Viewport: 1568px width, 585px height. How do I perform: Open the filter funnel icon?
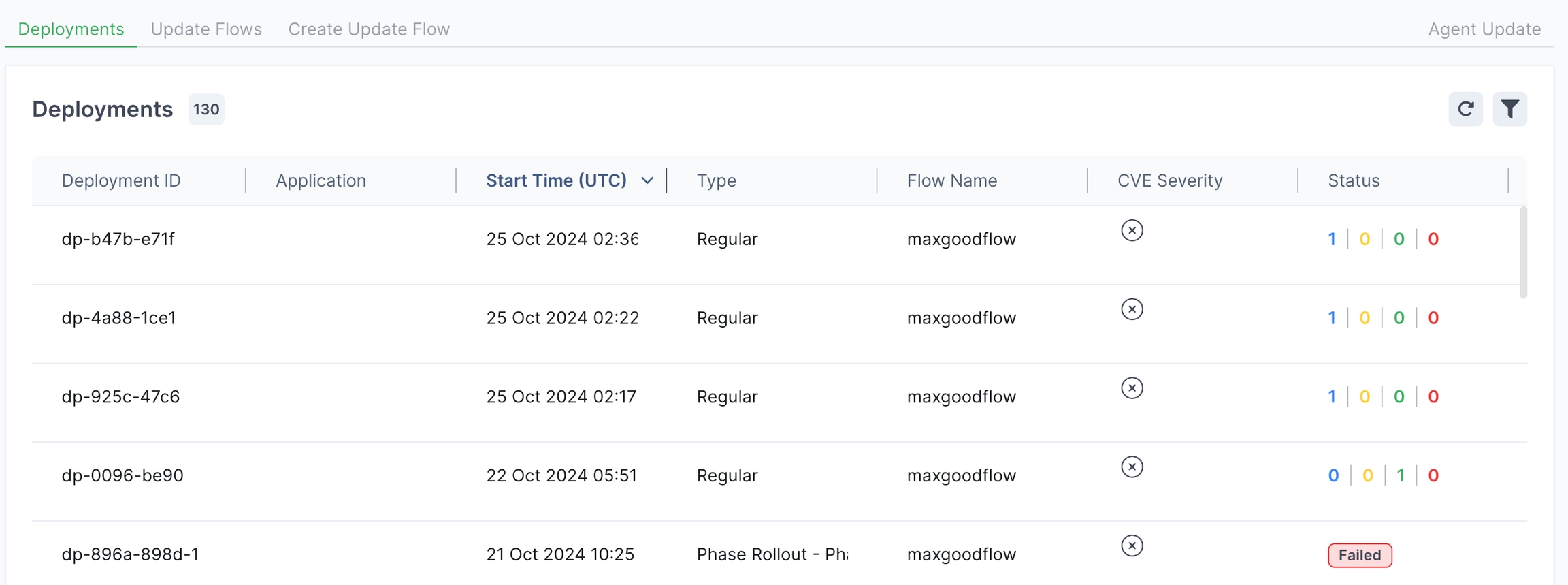(x=1509, y=109)
